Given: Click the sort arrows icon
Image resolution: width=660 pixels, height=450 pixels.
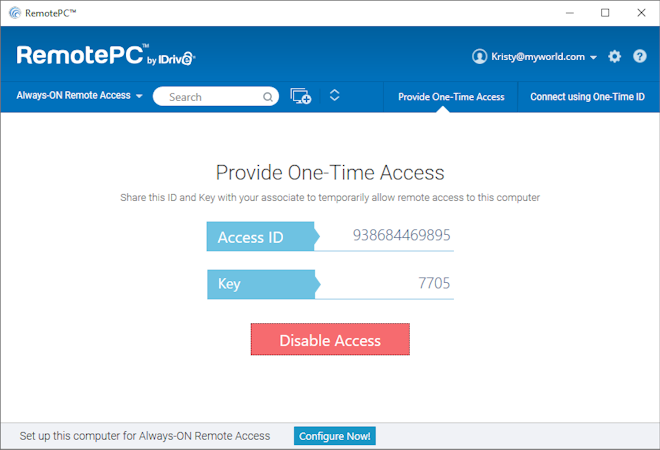Looking at the screenshot, I should [334, 95].
